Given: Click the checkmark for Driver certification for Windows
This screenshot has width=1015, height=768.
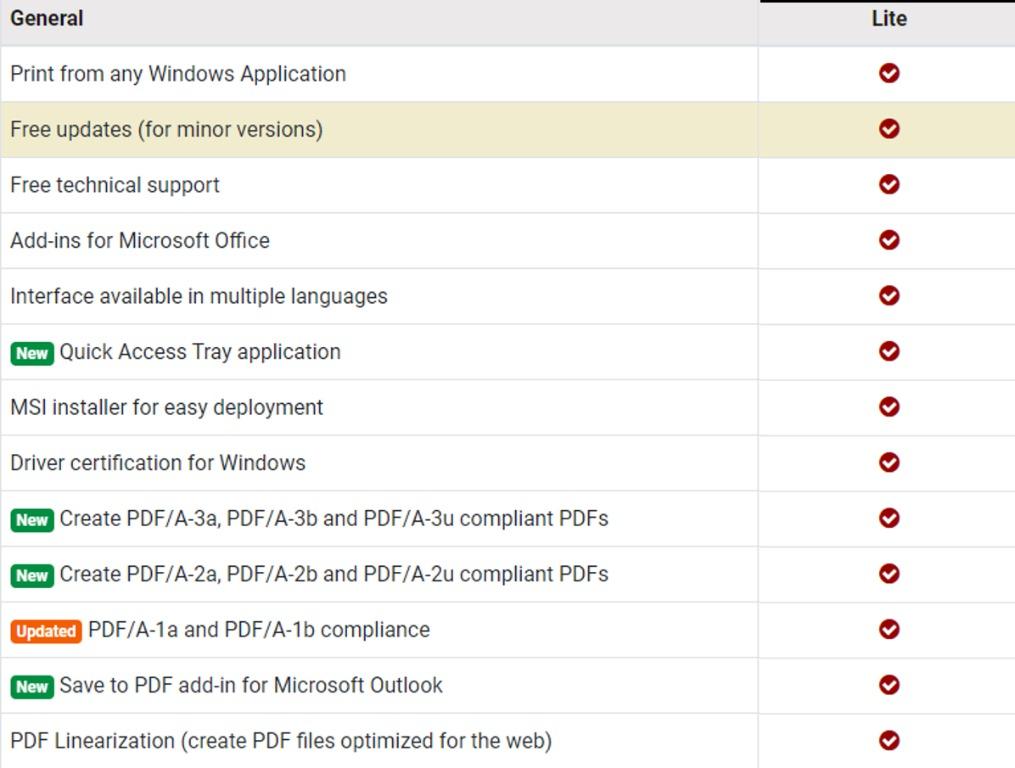Looking at the screenshot, I should [x=888, y=463].
